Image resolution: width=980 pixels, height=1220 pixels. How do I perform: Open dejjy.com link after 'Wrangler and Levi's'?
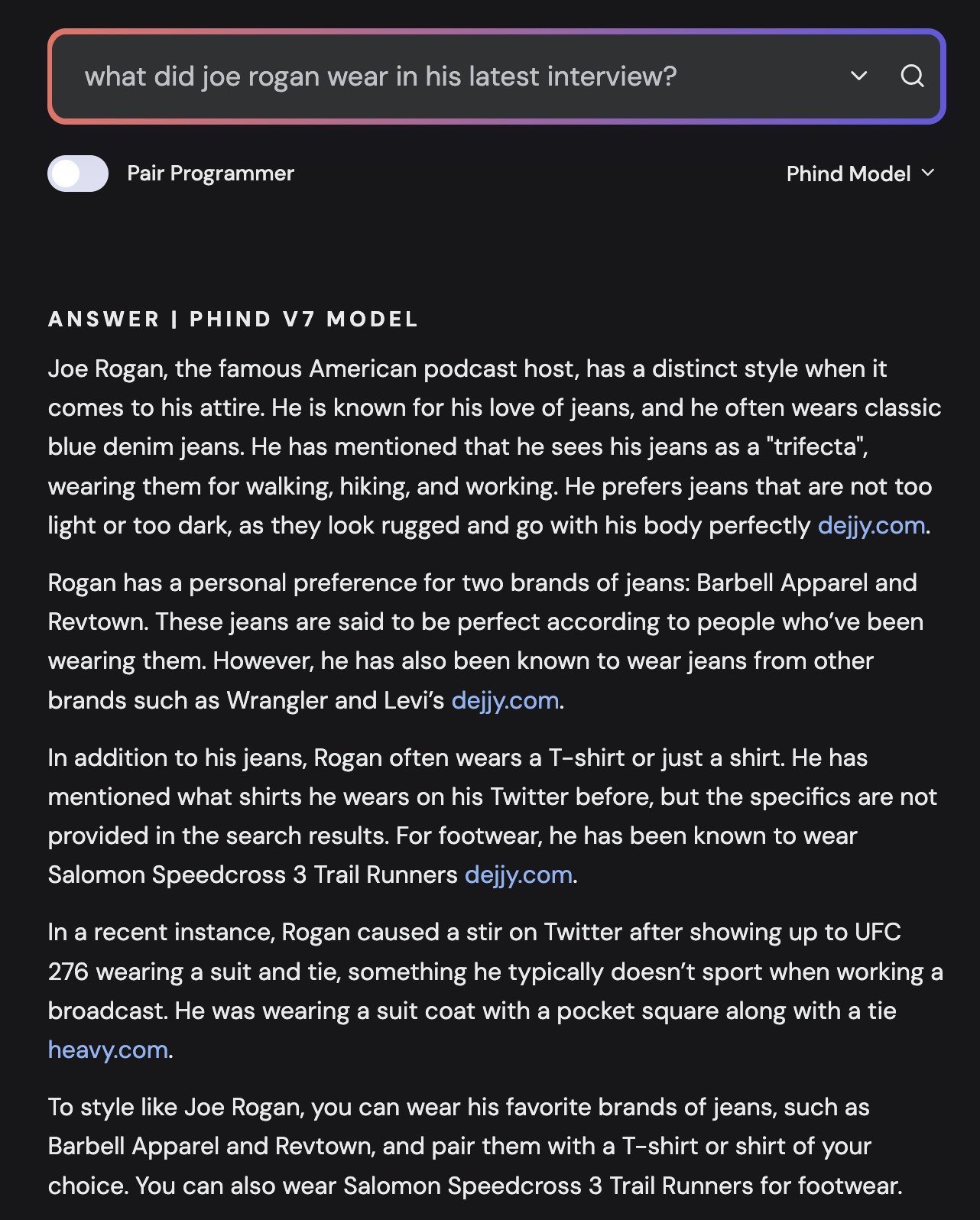505,700
